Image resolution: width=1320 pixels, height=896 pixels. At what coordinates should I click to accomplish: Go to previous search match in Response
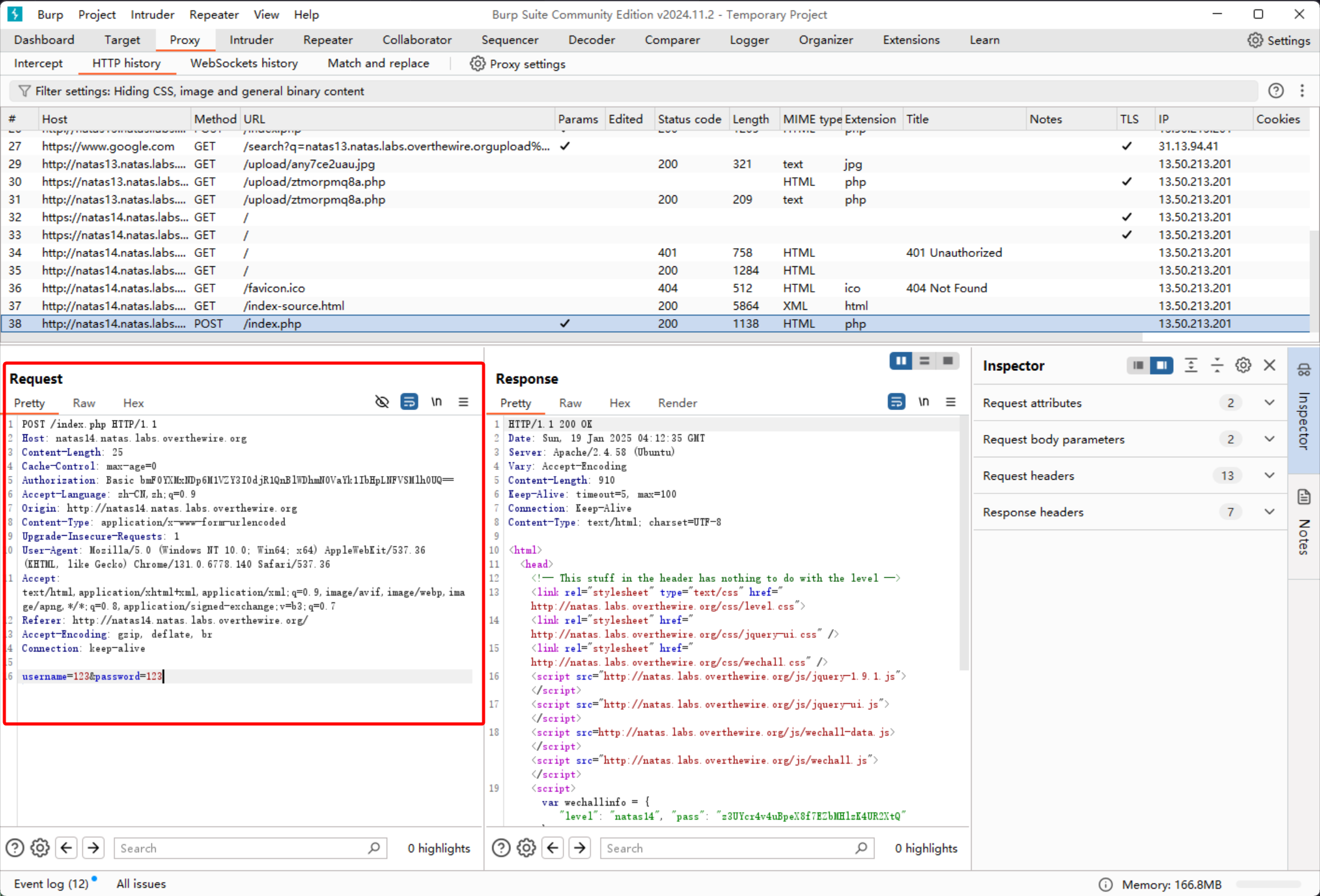[553, 847]
